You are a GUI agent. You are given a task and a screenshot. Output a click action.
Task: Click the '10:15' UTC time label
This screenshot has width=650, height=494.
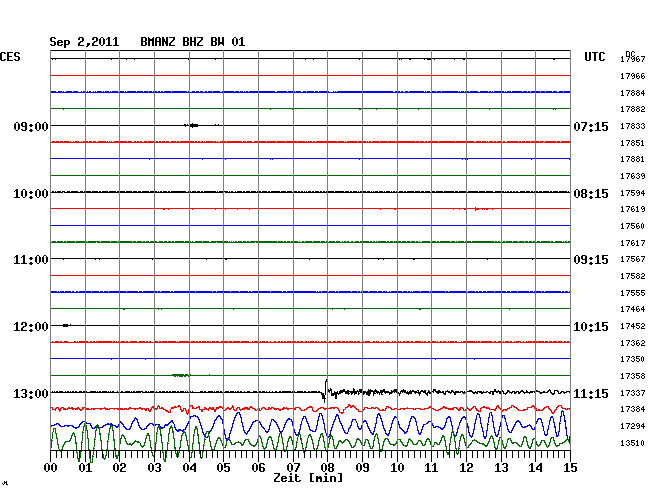click(591, 327)
